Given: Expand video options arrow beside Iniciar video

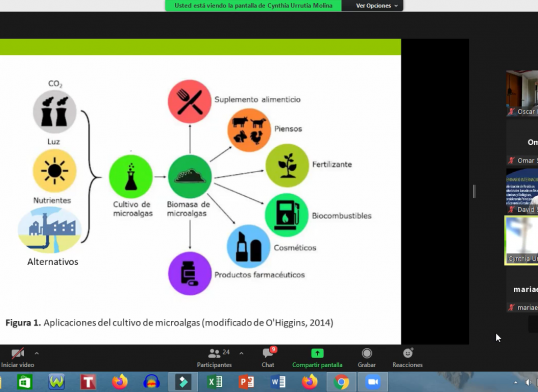Looking at the screenshot, I should (x=37, y=353).
